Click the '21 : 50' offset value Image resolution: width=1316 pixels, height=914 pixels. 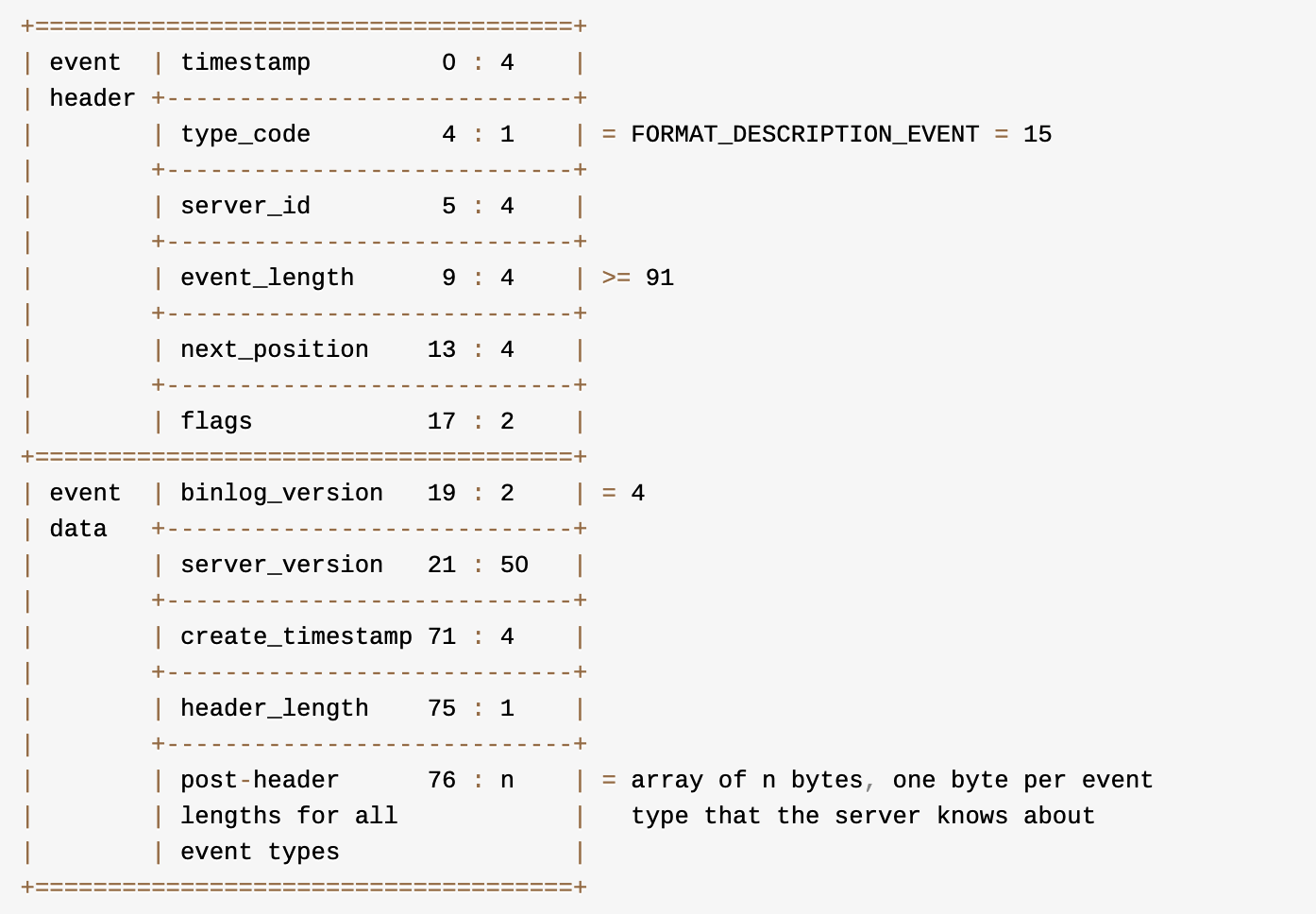tap(478, 565)
